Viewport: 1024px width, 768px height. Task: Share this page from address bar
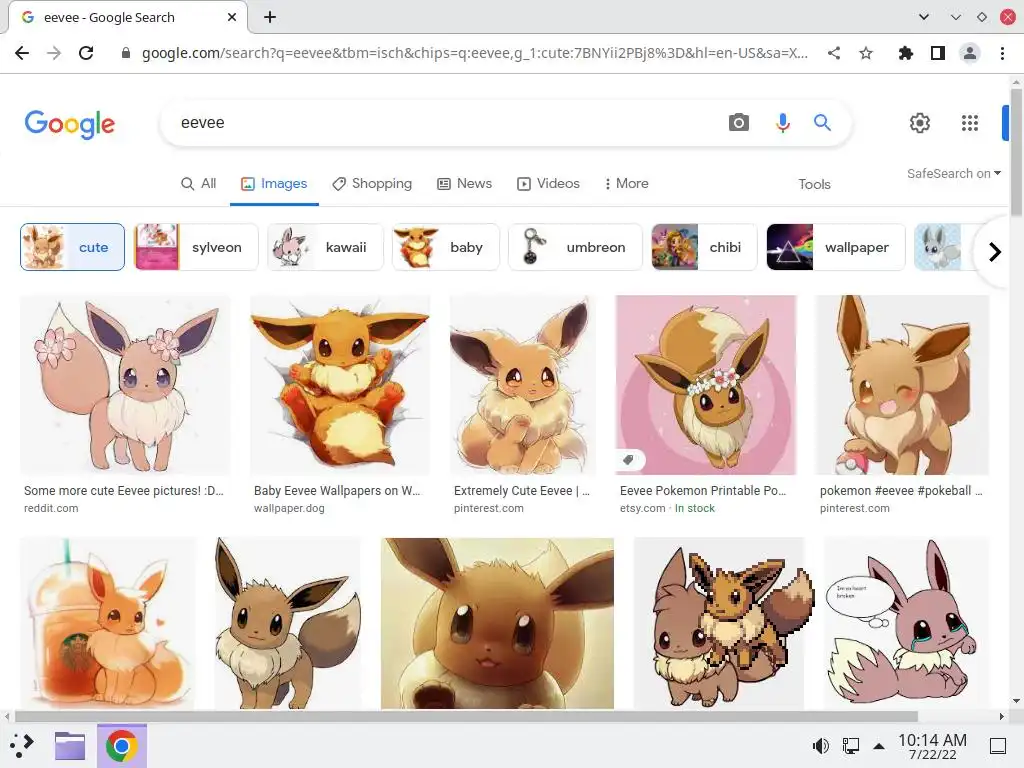pos(834,53)
